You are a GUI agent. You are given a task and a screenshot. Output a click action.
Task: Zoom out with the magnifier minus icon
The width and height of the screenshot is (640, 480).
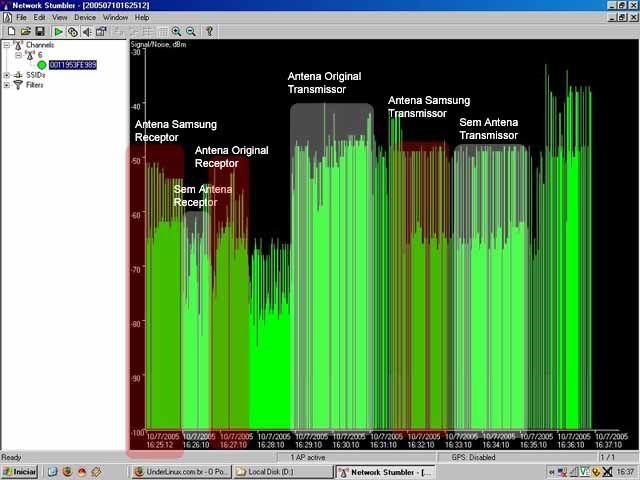(191, 31)
